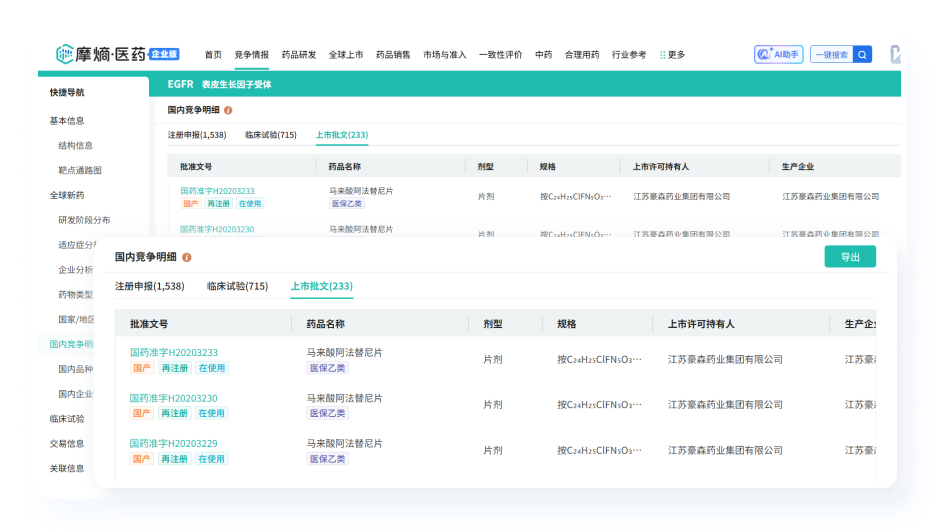Click 医保乙类 tag in H20203229 row
Screen dimensions: 940x532
(327, 459)
